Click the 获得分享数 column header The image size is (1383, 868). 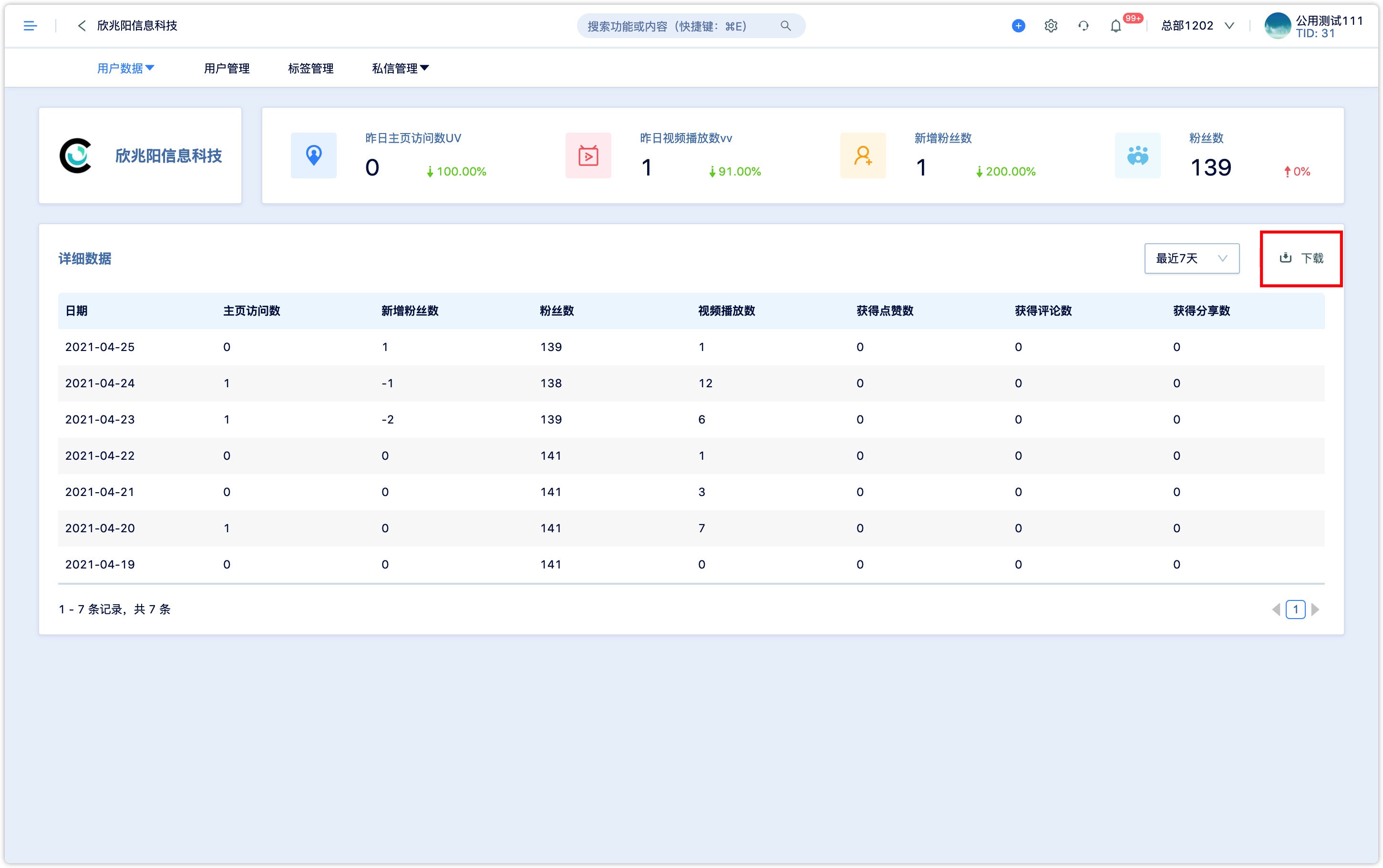click(1202, 310)
